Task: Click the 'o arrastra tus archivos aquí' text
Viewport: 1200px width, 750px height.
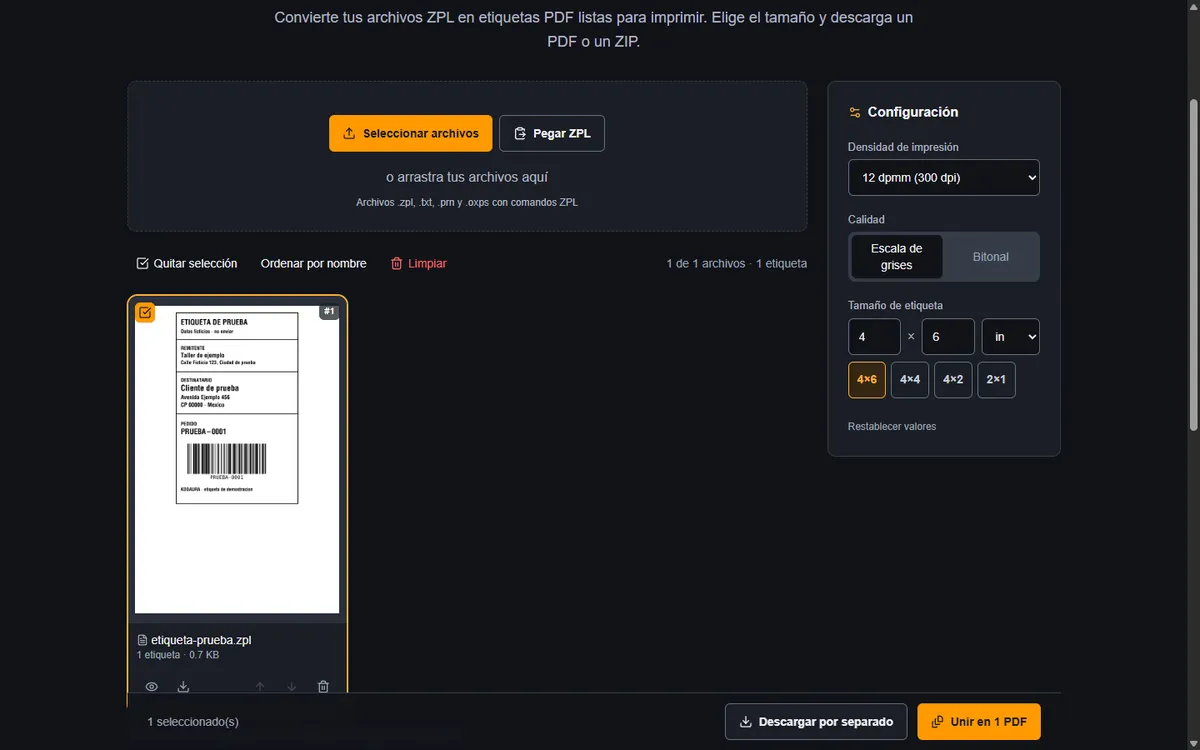Action: (467, 177)
